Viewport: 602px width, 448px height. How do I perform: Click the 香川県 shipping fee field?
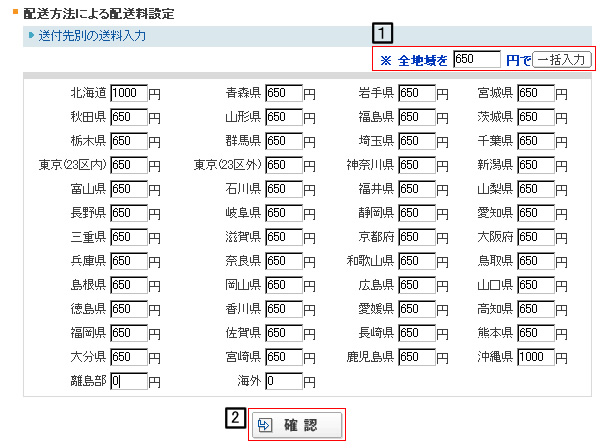284,309
